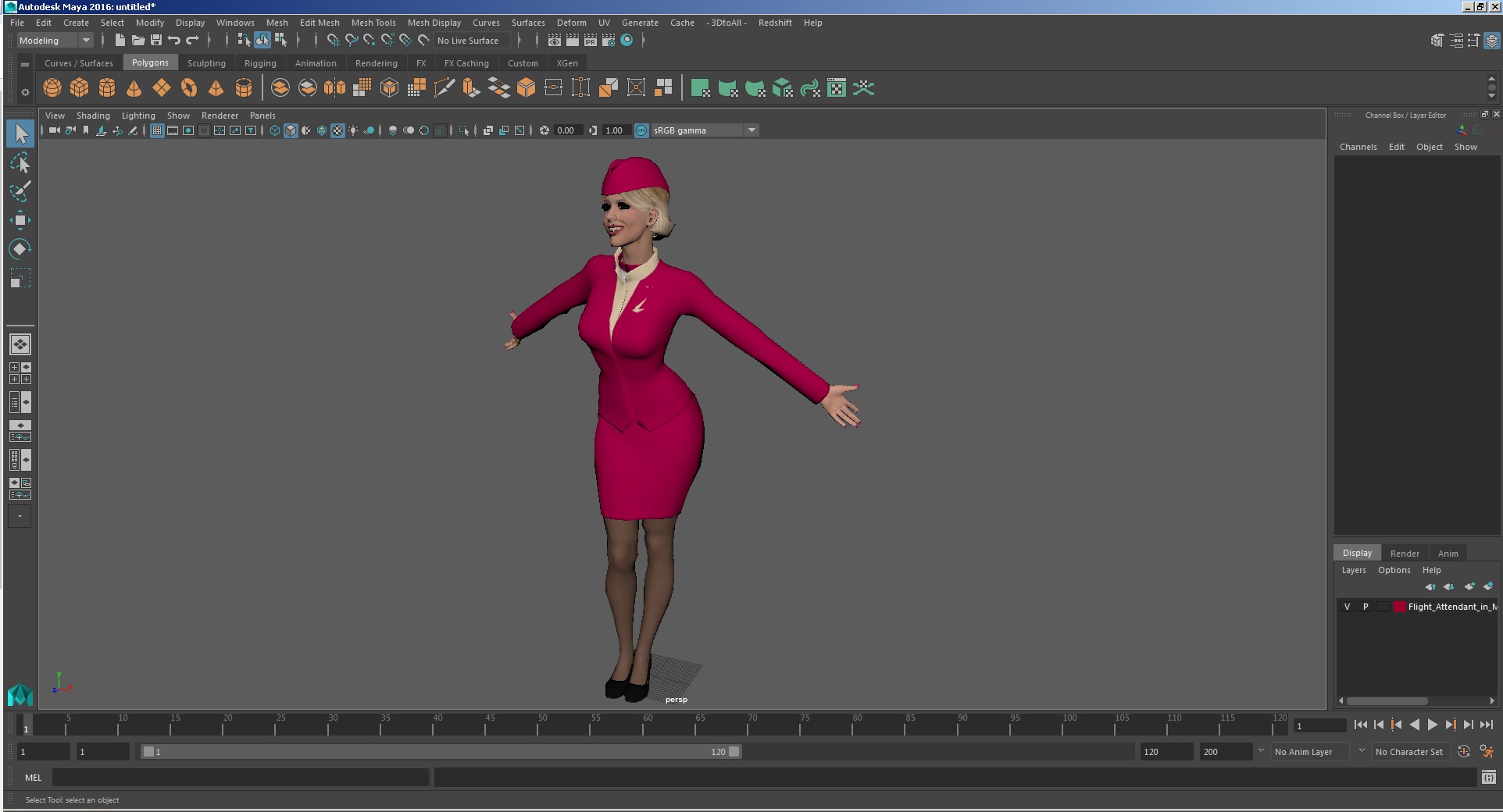Activate the Rotate tool

[20, 249]
